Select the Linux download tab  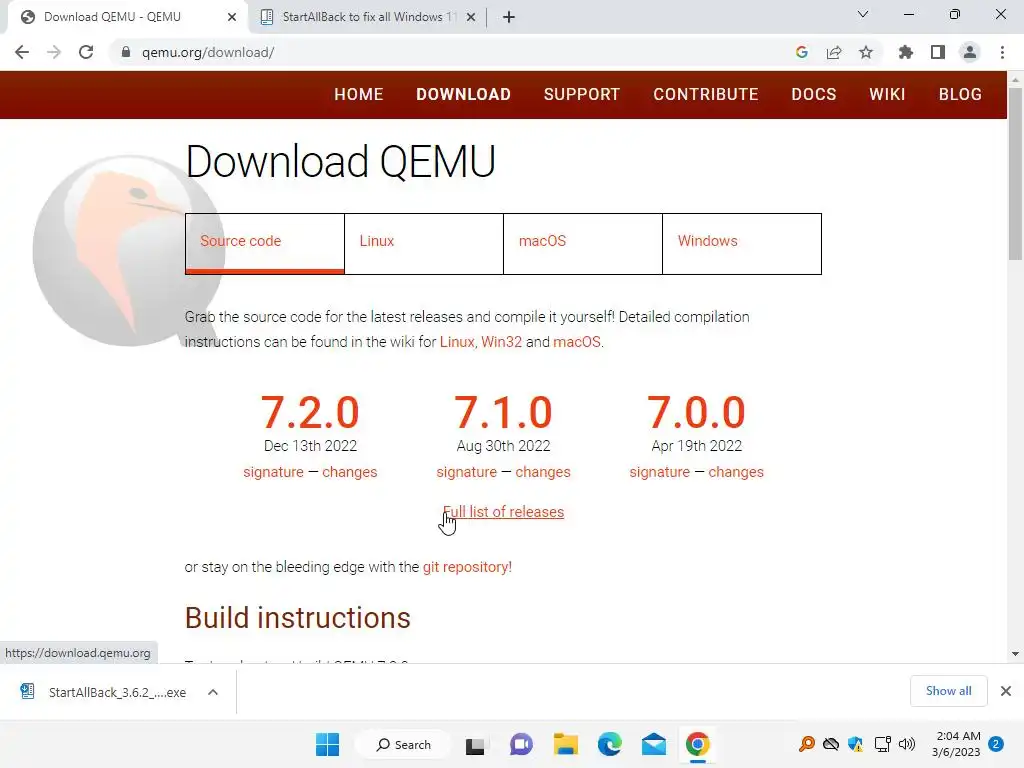tap(424, 244)
